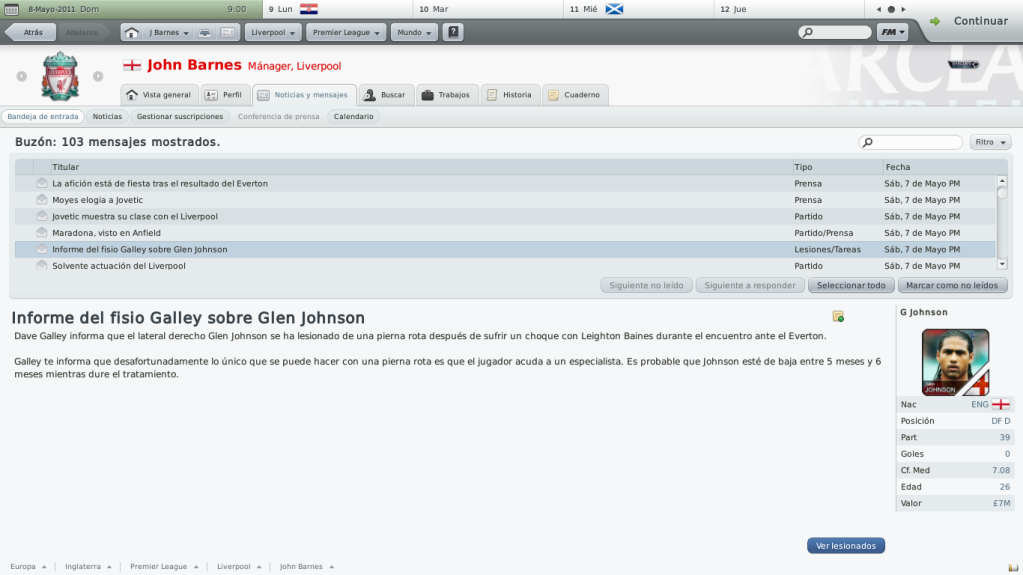1023x575 pixels.
Task: Open the news icon beside the inbox tray
Action: 227,32
